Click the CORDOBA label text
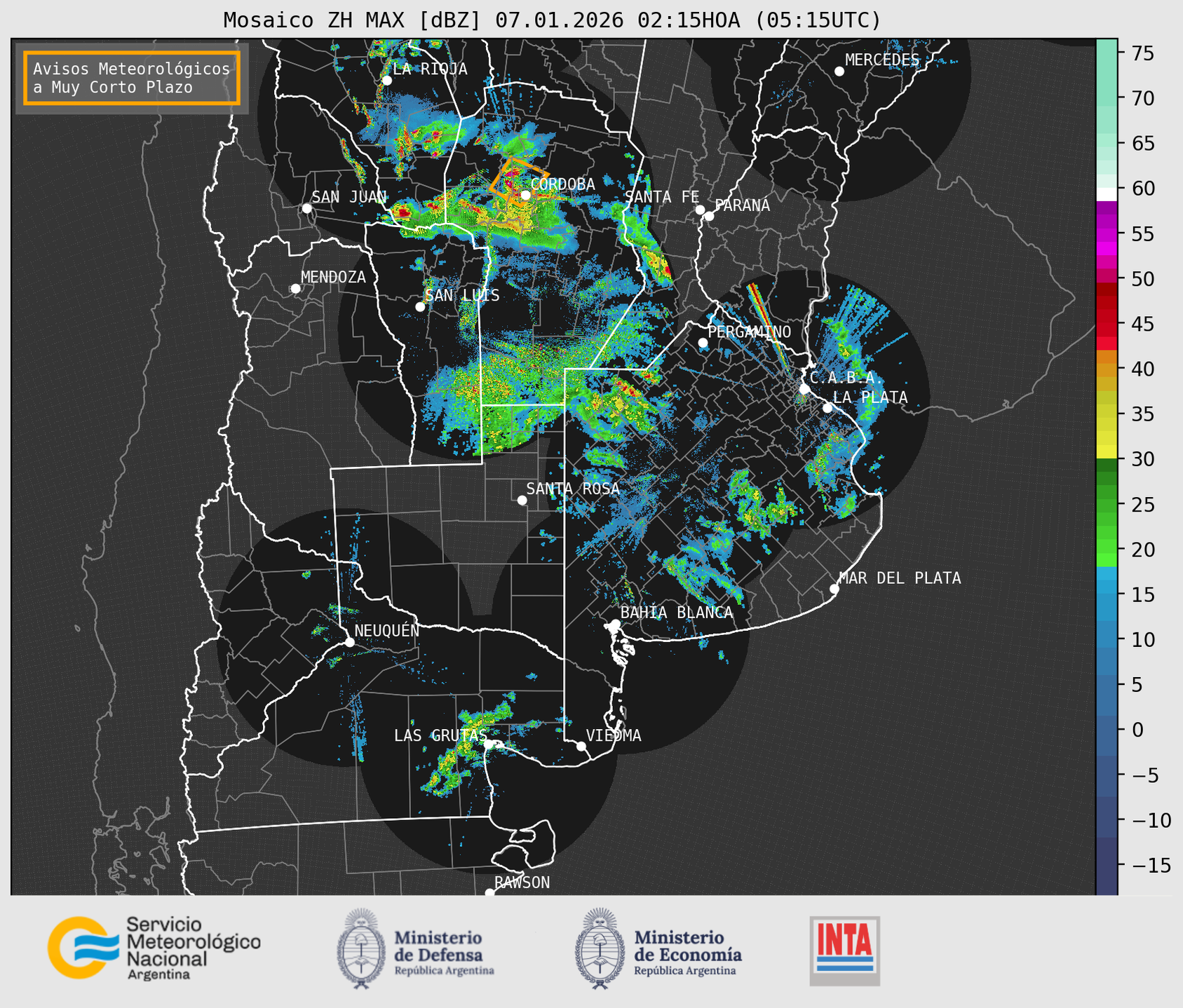 562,184
